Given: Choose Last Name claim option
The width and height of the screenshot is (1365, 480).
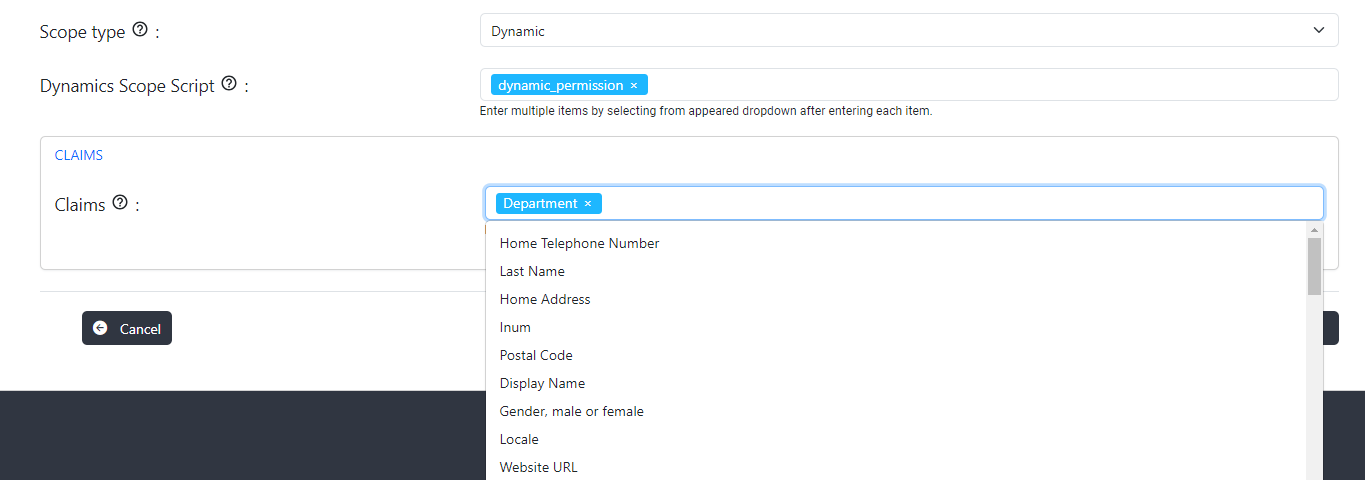Looking at the screenshot, I should (x=532, y=271).
